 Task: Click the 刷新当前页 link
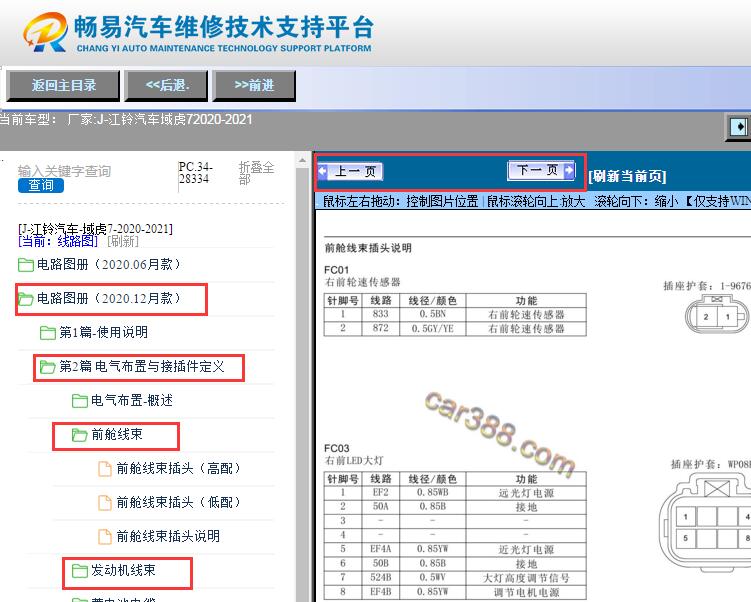point(627,176)
